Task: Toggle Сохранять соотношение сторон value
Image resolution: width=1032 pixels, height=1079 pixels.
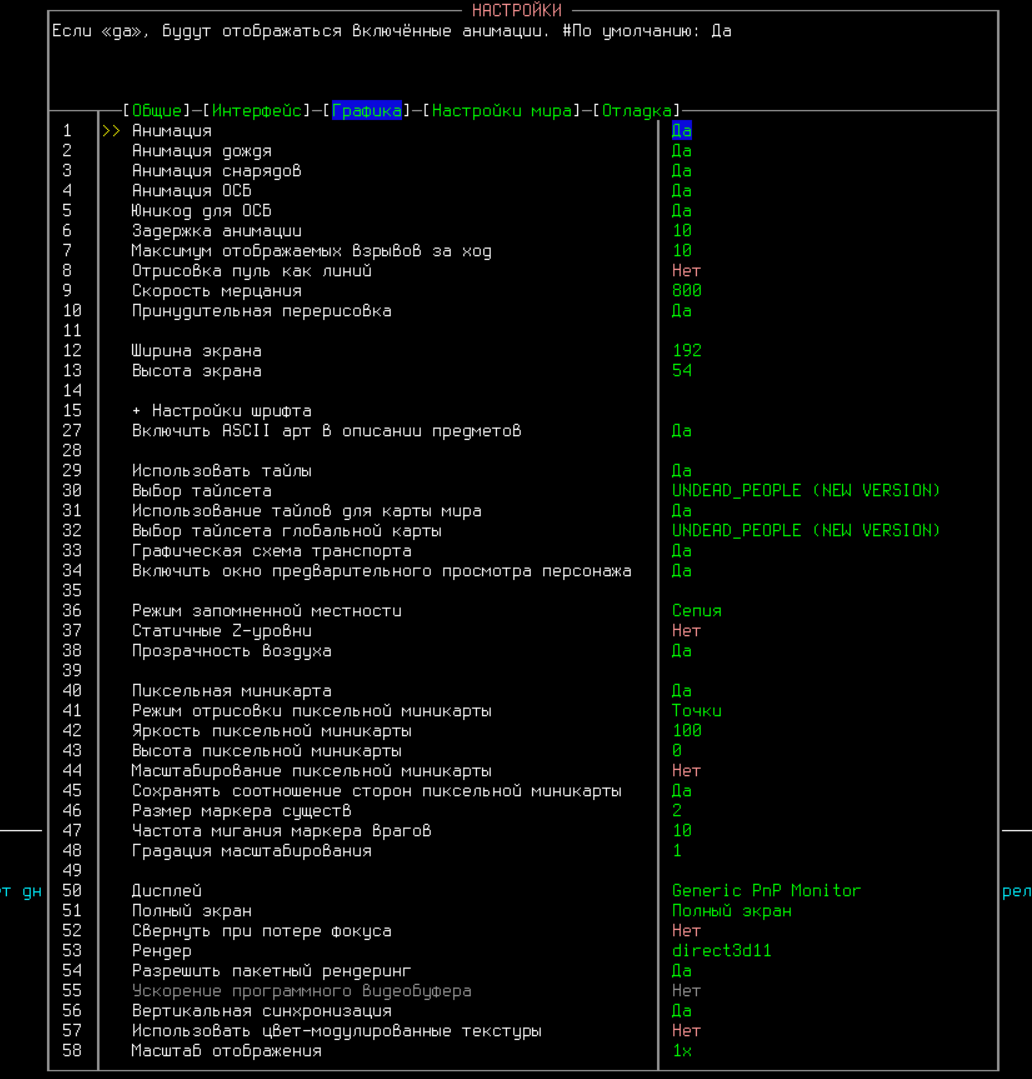Action: click(682, 790)
